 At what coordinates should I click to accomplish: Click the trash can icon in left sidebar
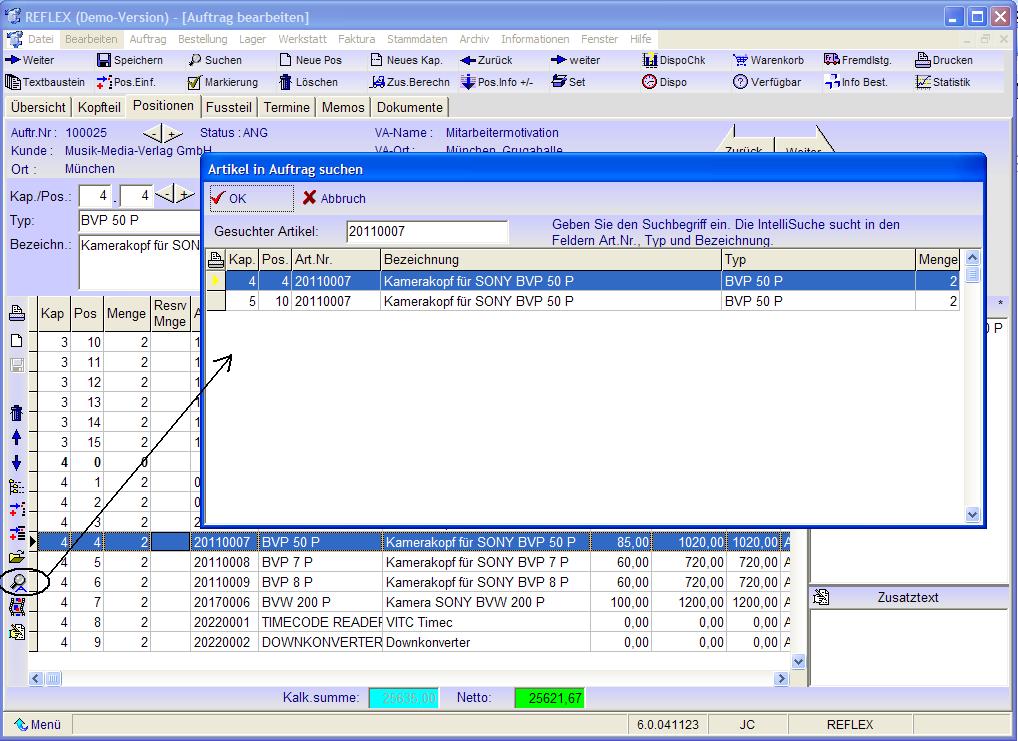pyautogui.click(x=16, y=413)
